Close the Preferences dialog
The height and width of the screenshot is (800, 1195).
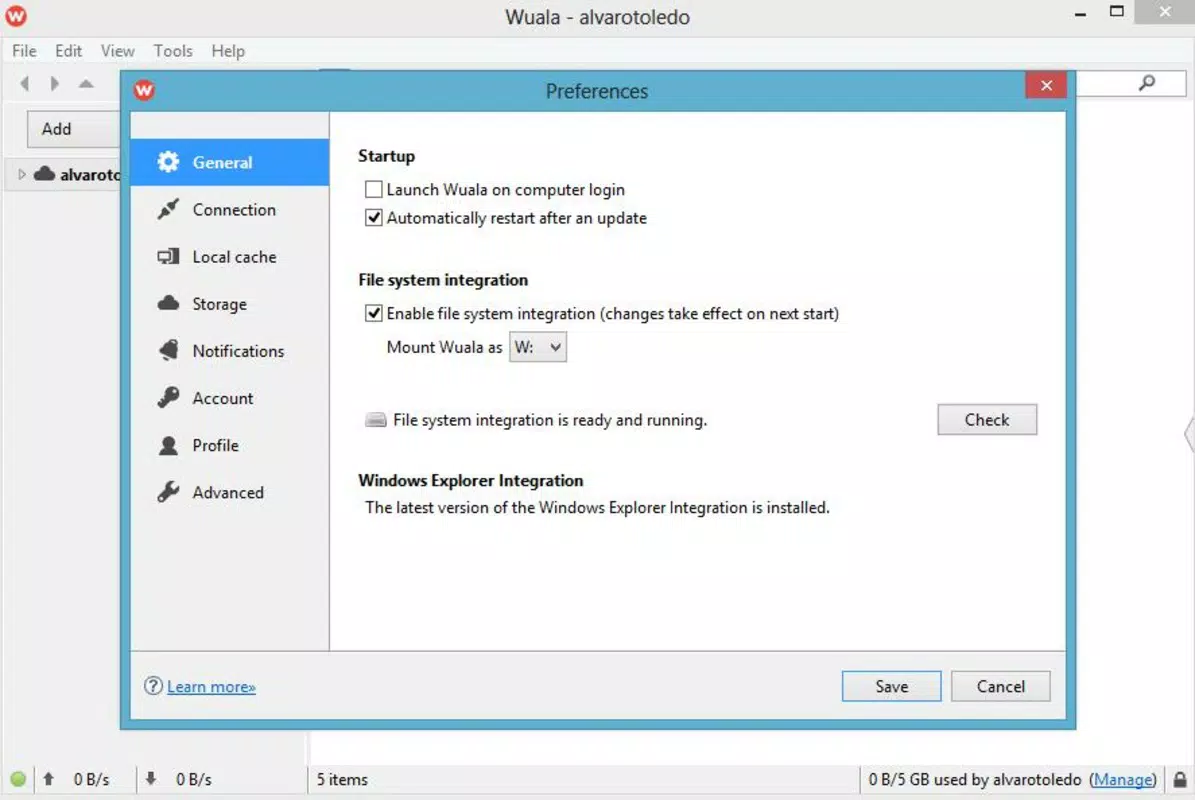click(x=1046, y=85)
